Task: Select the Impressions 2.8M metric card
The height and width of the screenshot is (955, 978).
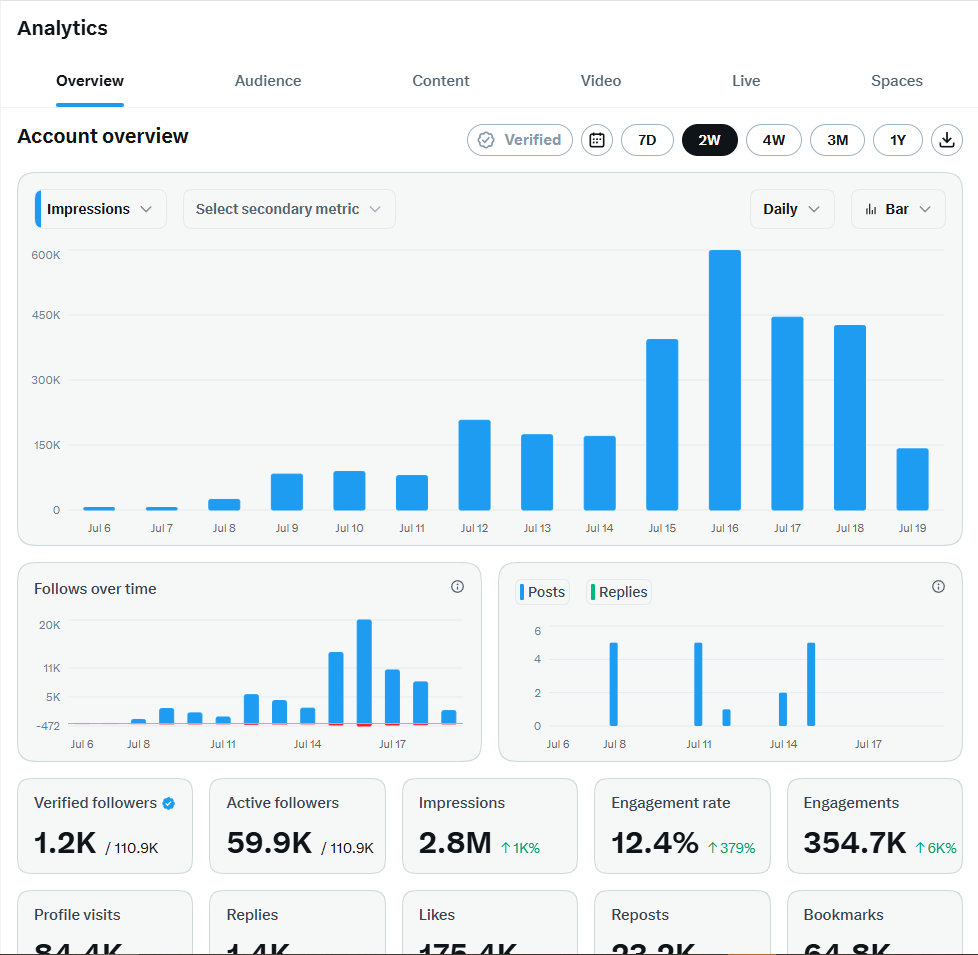Action: pyautogui.click(x=490, y=826)
